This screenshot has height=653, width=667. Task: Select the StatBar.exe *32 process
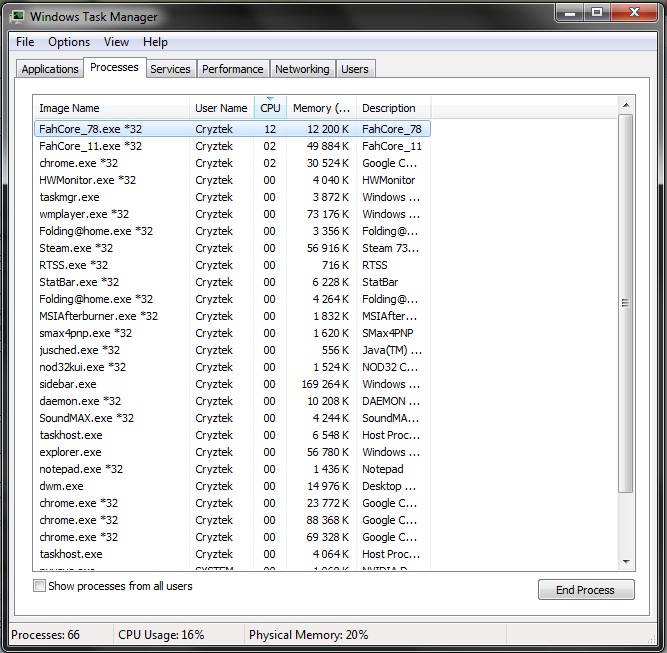click(232, 282)
